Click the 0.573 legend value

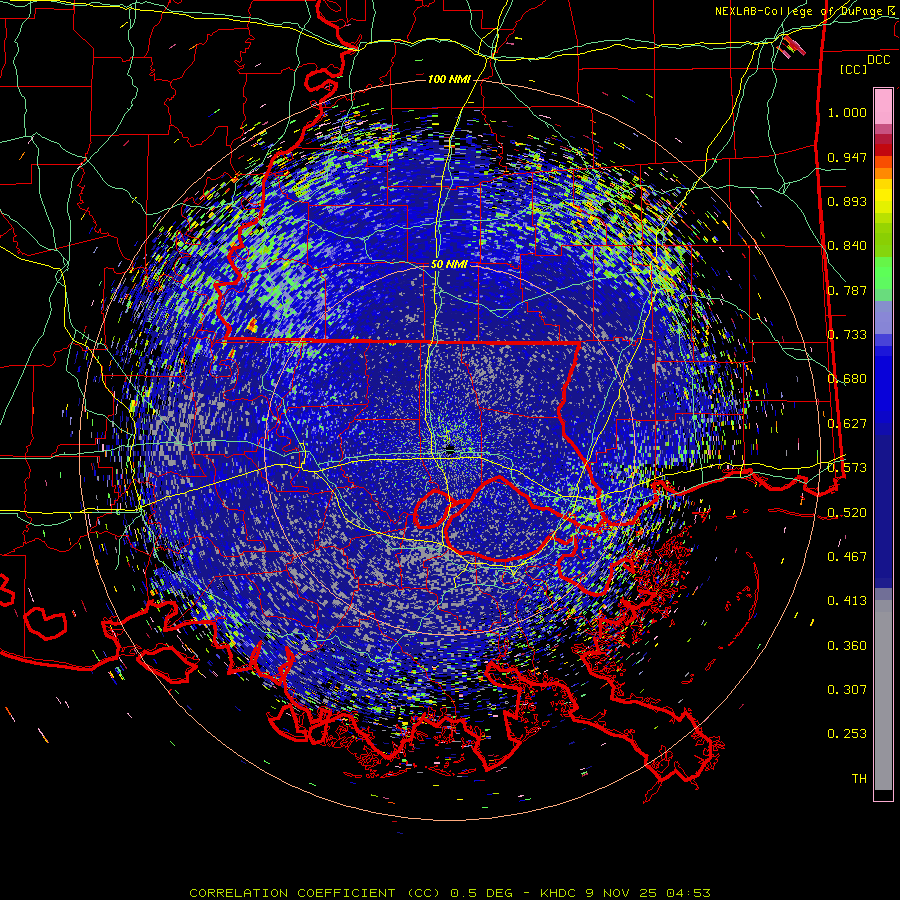click(x=847, y=468)
